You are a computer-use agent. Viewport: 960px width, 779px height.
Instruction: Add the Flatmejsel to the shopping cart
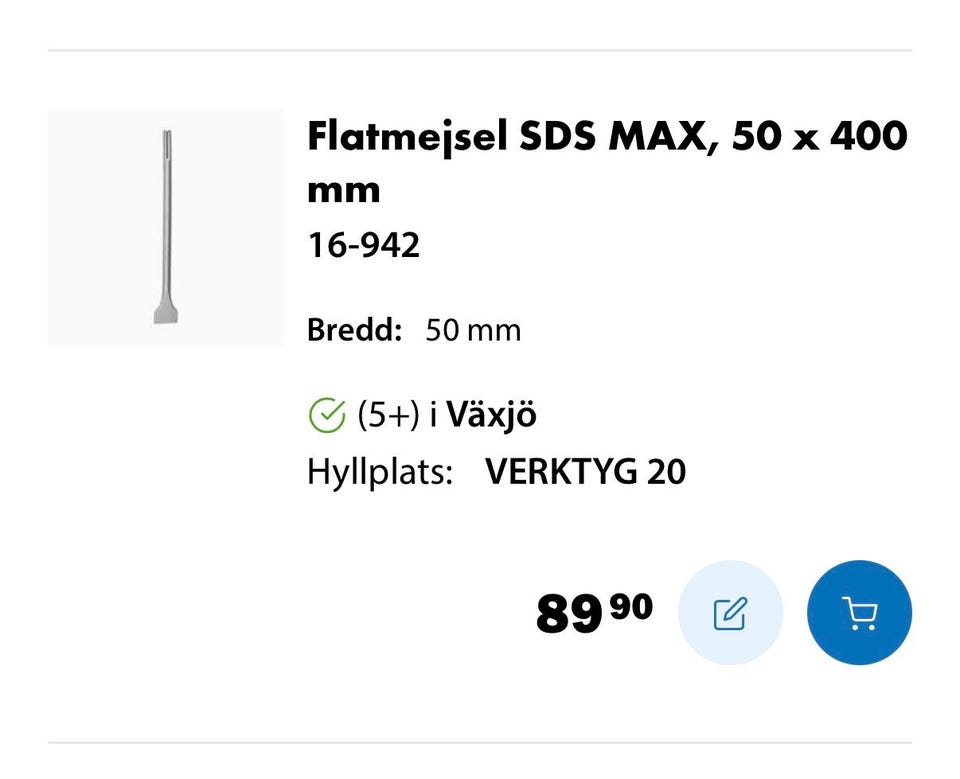[x=859, y=612]
